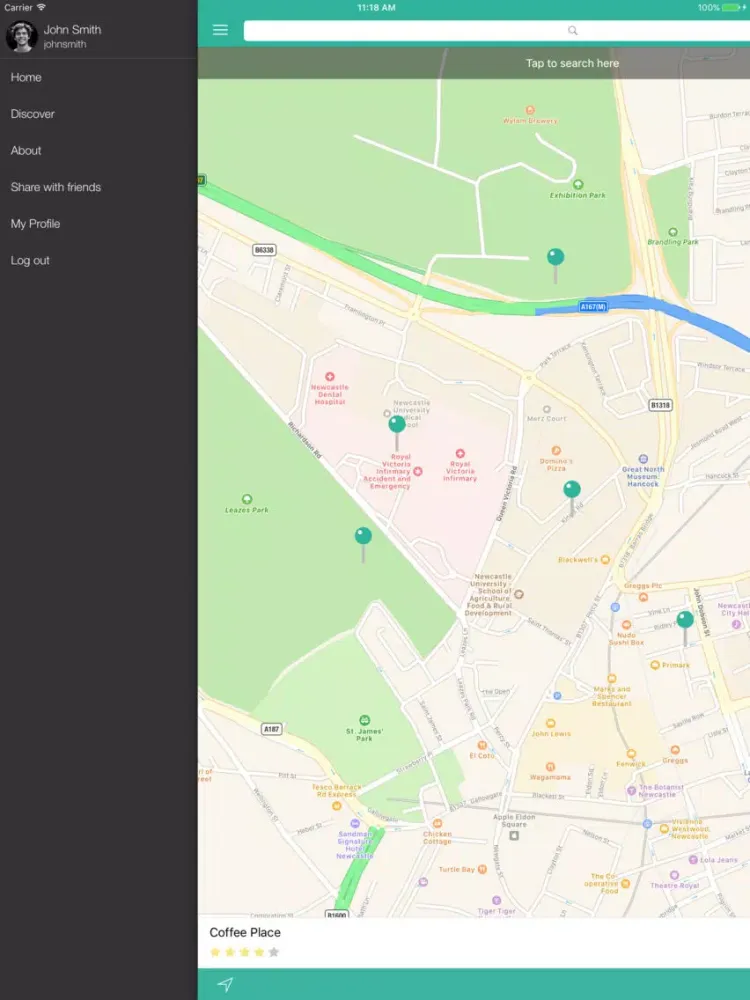Tap the Nudo Sushi Box icon
Image resolution: width=750 pixels, height=1000 pixels.
pos(626,624)
